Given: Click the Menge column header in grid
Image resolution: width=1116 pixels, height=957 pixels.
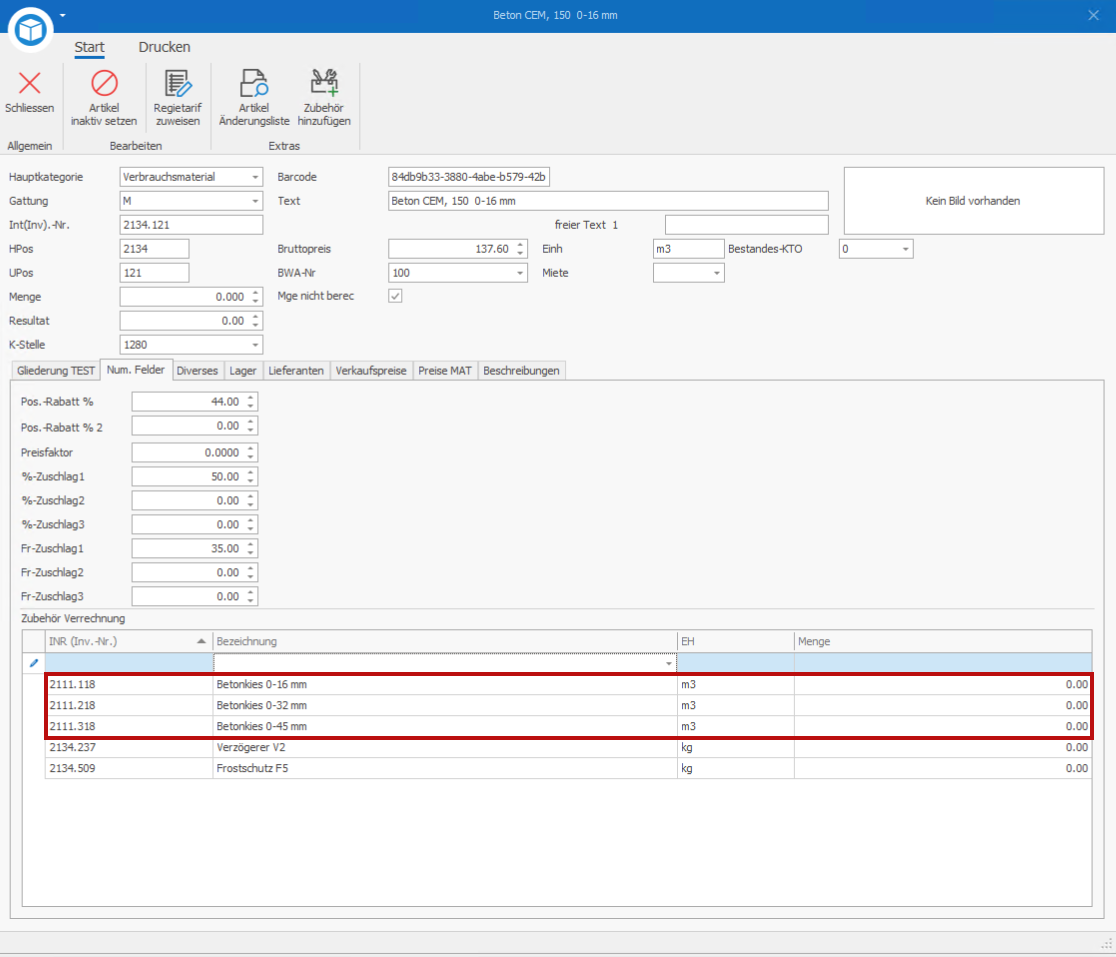Looking at the screenshot, I should coord(943,641).
